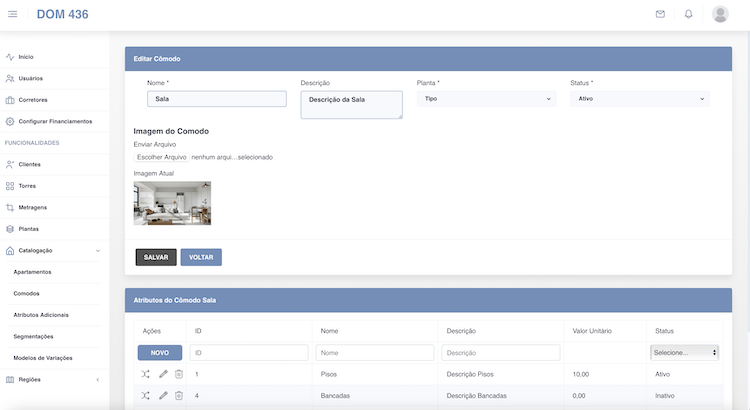Image resolution: width=750 pixels, height=410 pixels.
Task: Delete the Bancadas attribute with trash
Action: [x=179, y=396]
